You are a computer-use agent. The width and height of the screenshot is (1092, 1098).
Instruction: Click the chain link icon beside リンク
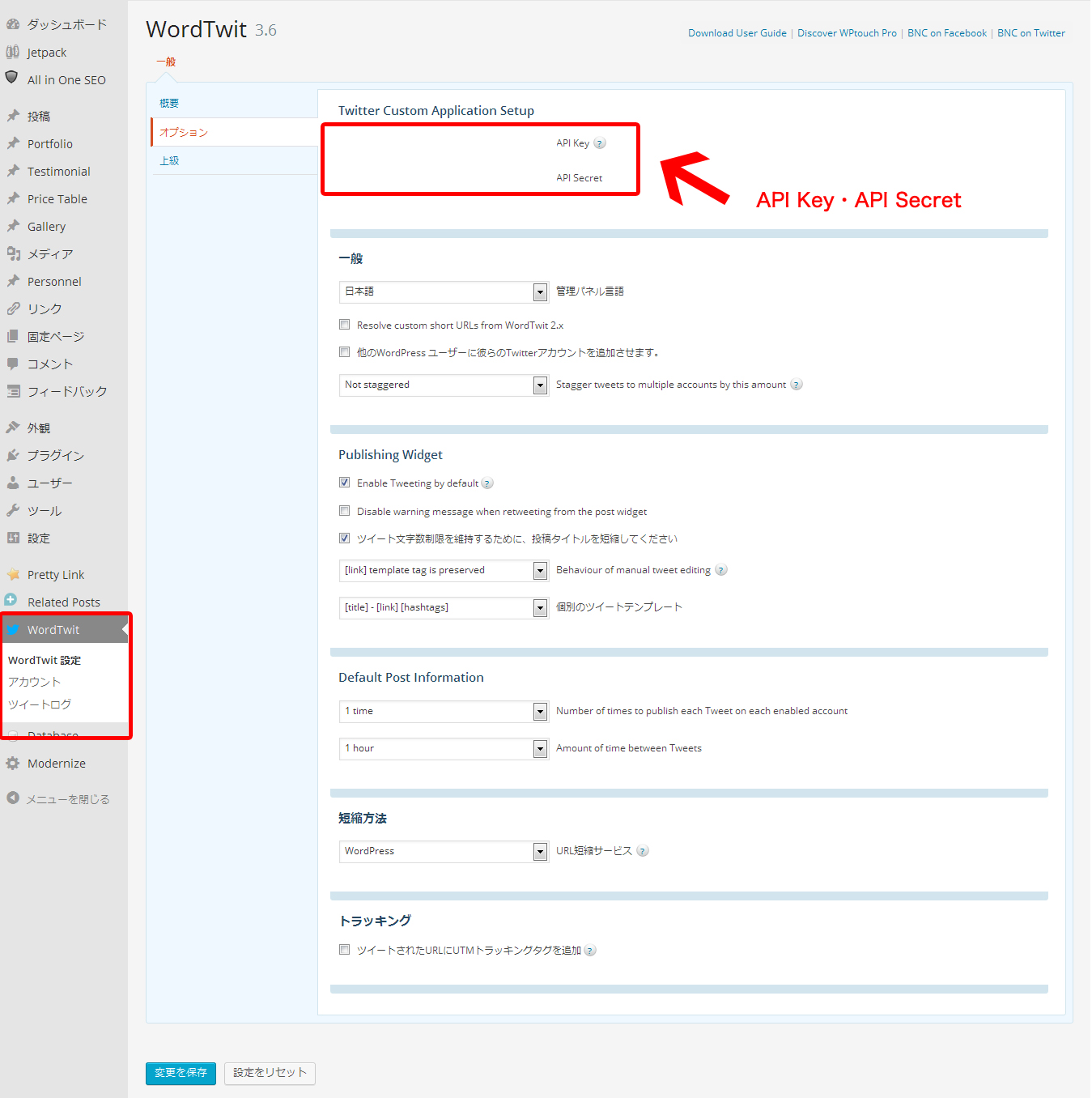(x=13, y=309)
